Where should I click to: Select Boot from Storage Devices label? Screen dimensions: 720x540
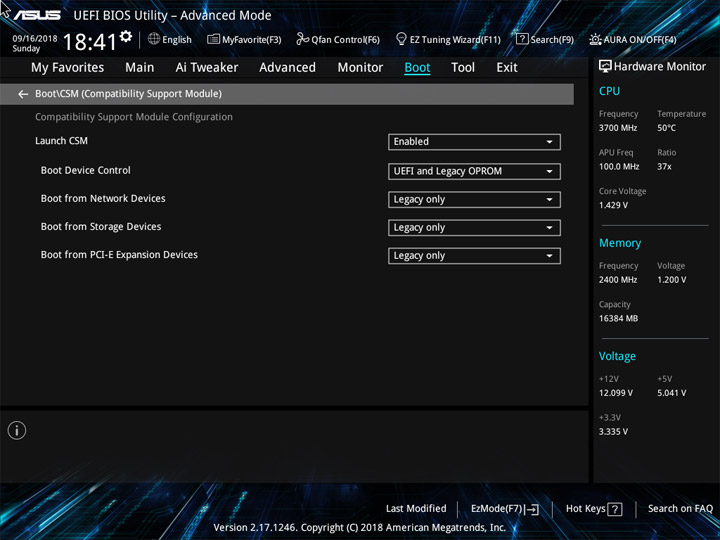tap(101, 227)
